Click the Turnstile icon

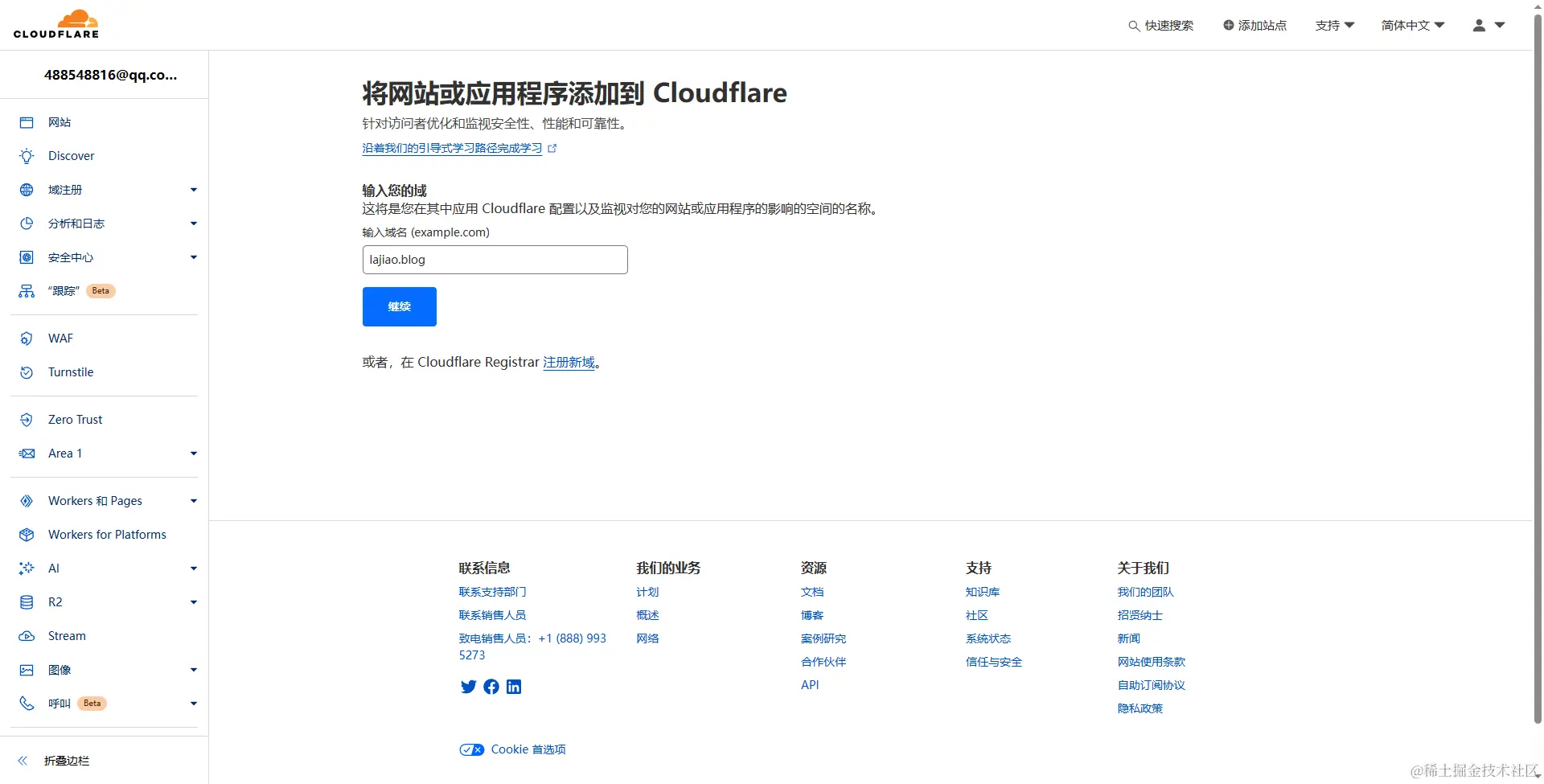27,372
